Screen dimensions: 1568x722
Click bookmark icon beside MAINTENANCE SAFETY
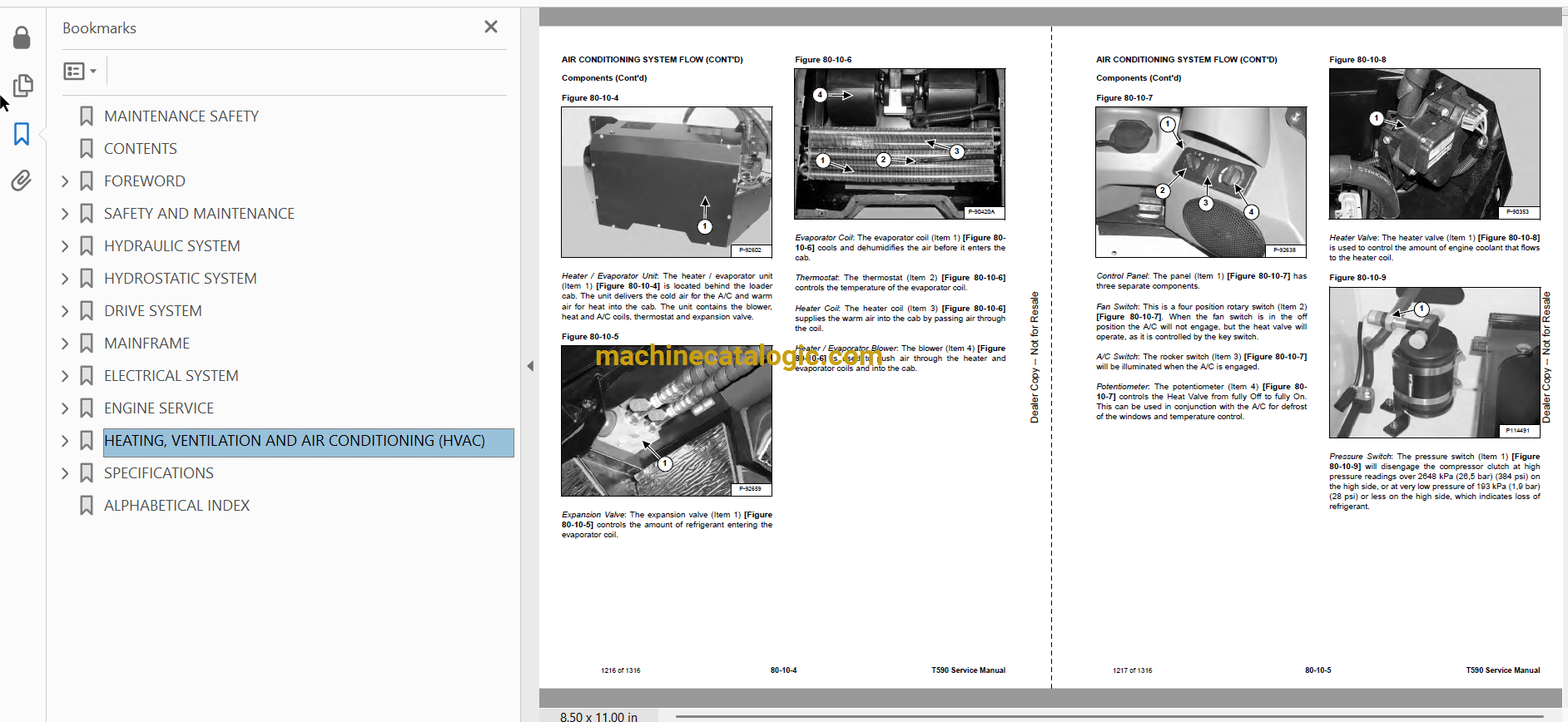(87, 116)
